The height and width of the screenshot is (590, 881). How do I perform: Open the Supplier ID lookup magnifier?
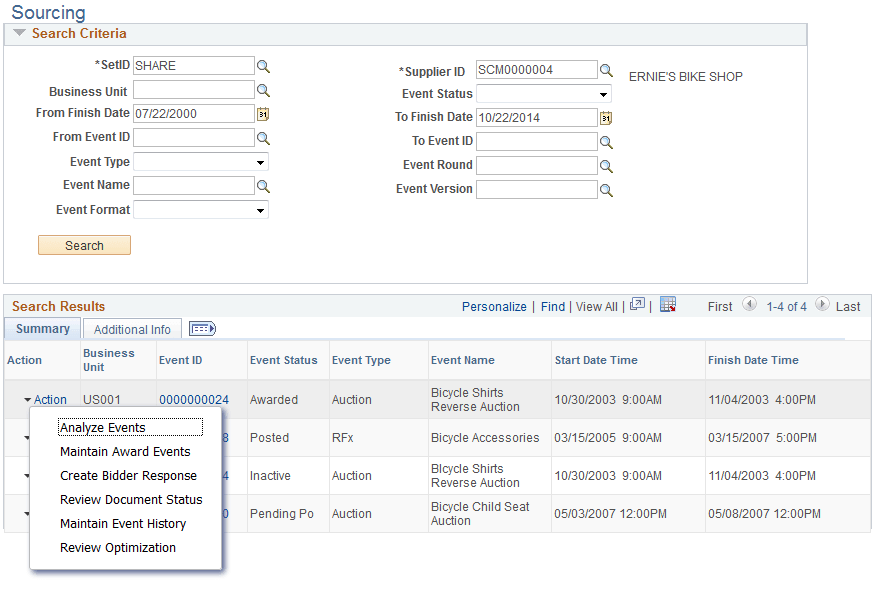(606, 70)
